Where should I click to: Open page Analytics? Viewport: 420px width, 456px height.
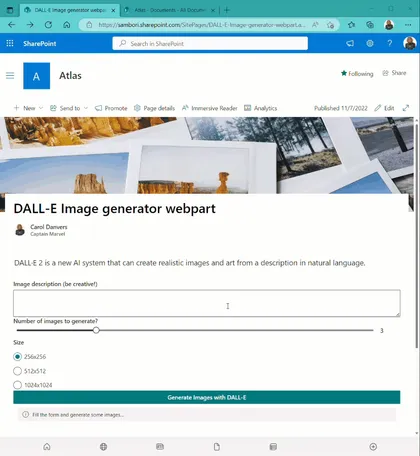click(261, 108)
